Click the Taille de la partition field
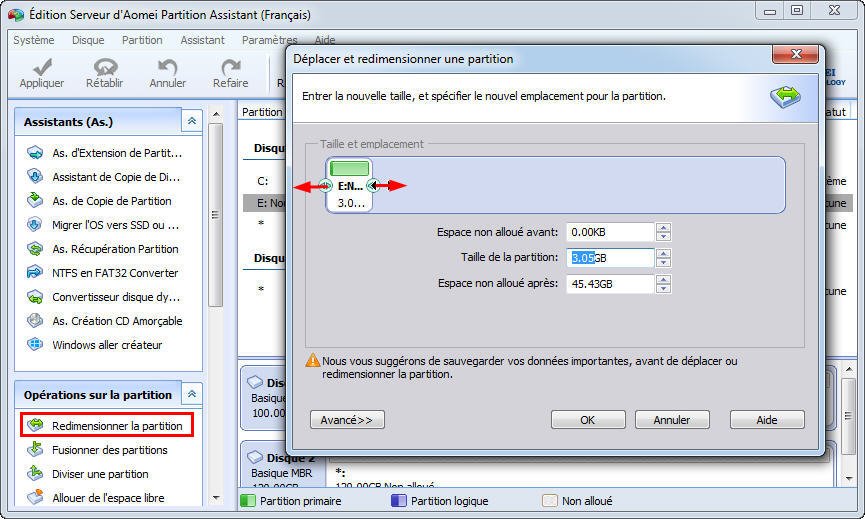865x519 pixels. point(610,258)
